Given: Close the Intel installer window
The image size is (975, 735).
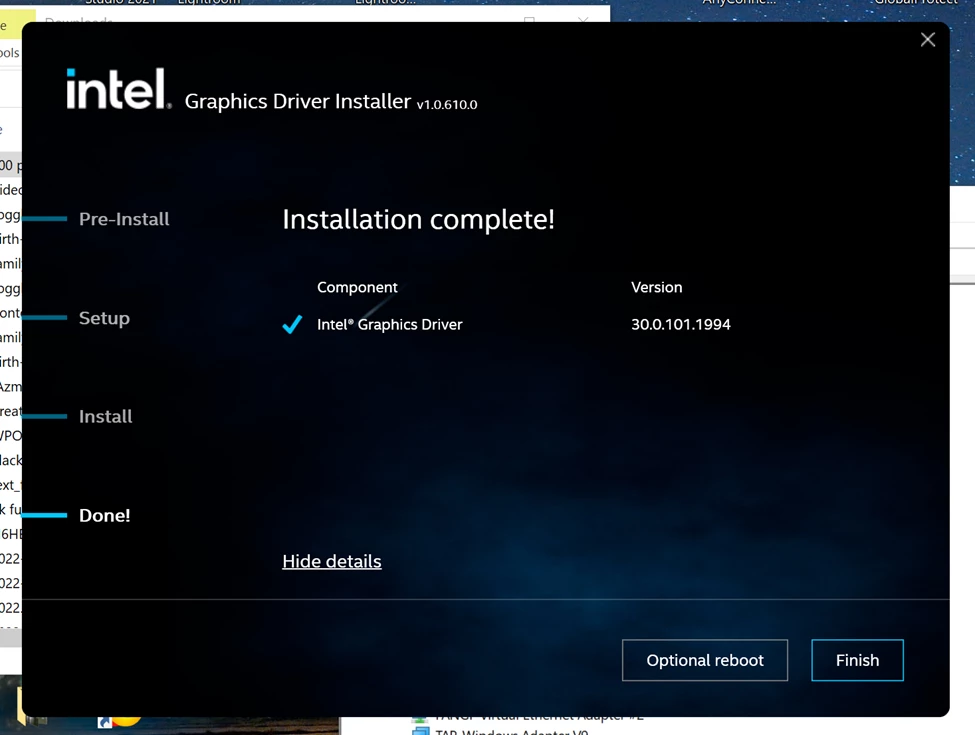Looking at the screenshot, I should tap(927, 40).
